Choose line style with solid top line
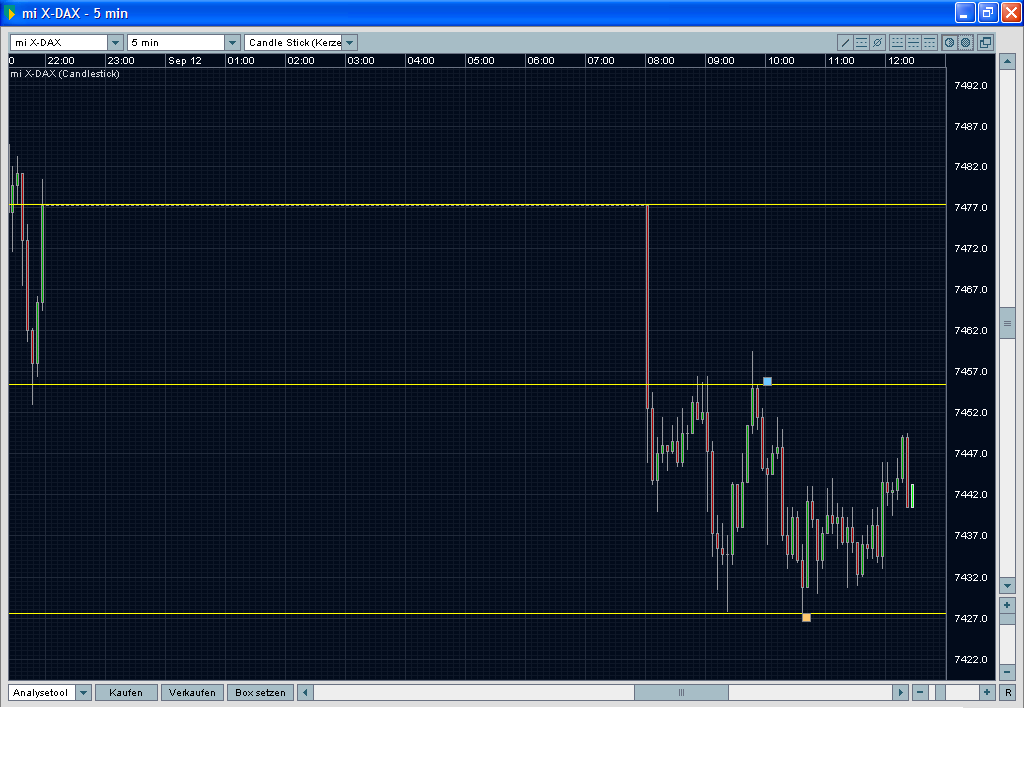The width and height of the screenshot is (1024, 768). tap(929, 43)
